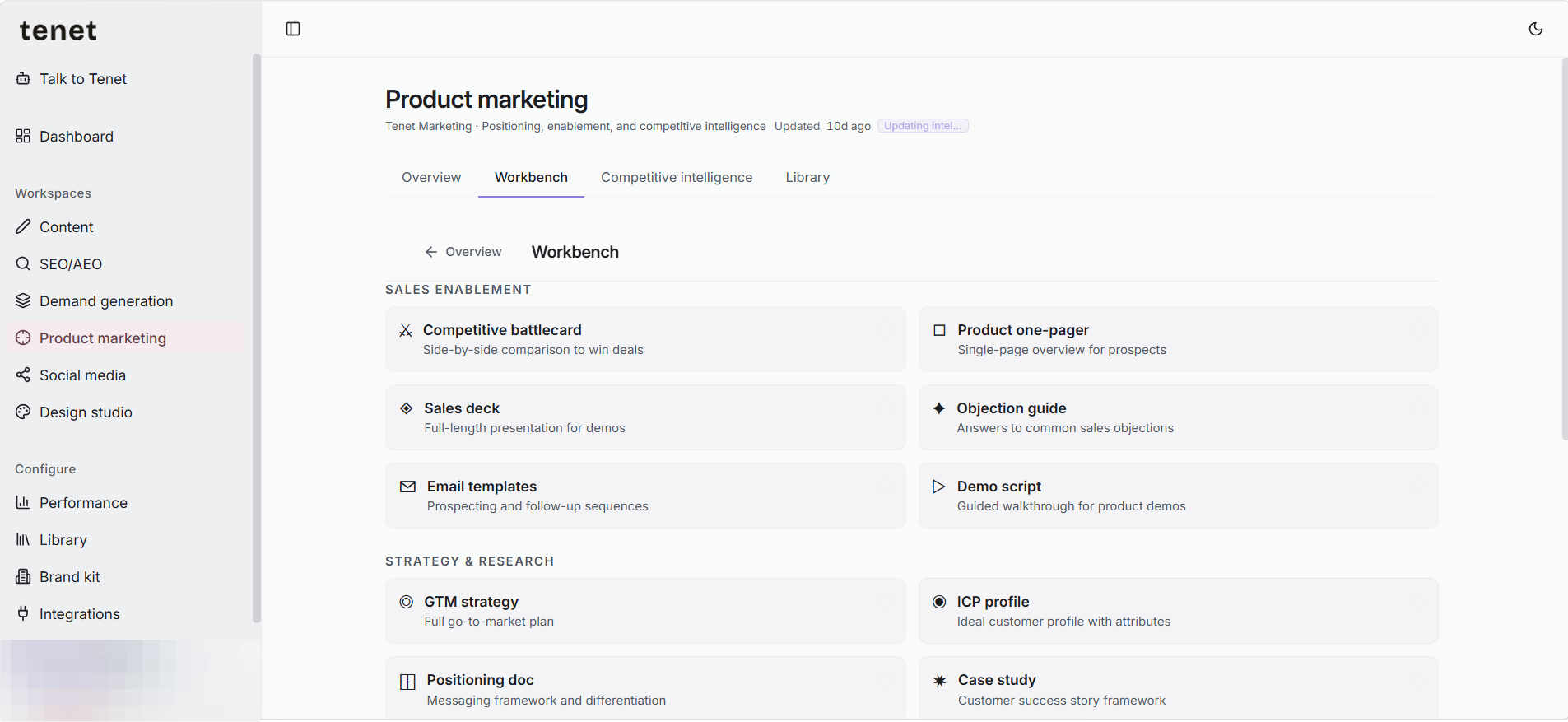
Task: Select Product marketing in the sidebar
Action: point(123,338)
